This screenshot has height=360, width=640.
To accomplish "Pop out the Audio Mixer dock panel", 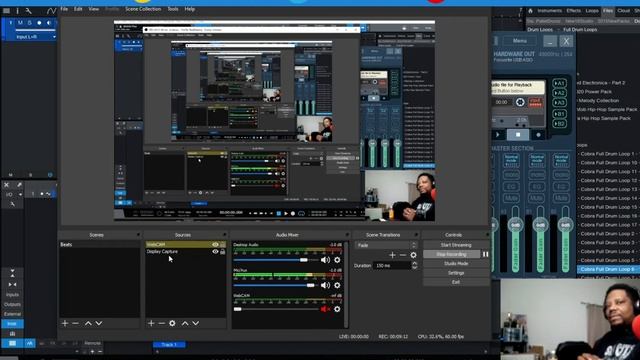I will coord(347,235).
